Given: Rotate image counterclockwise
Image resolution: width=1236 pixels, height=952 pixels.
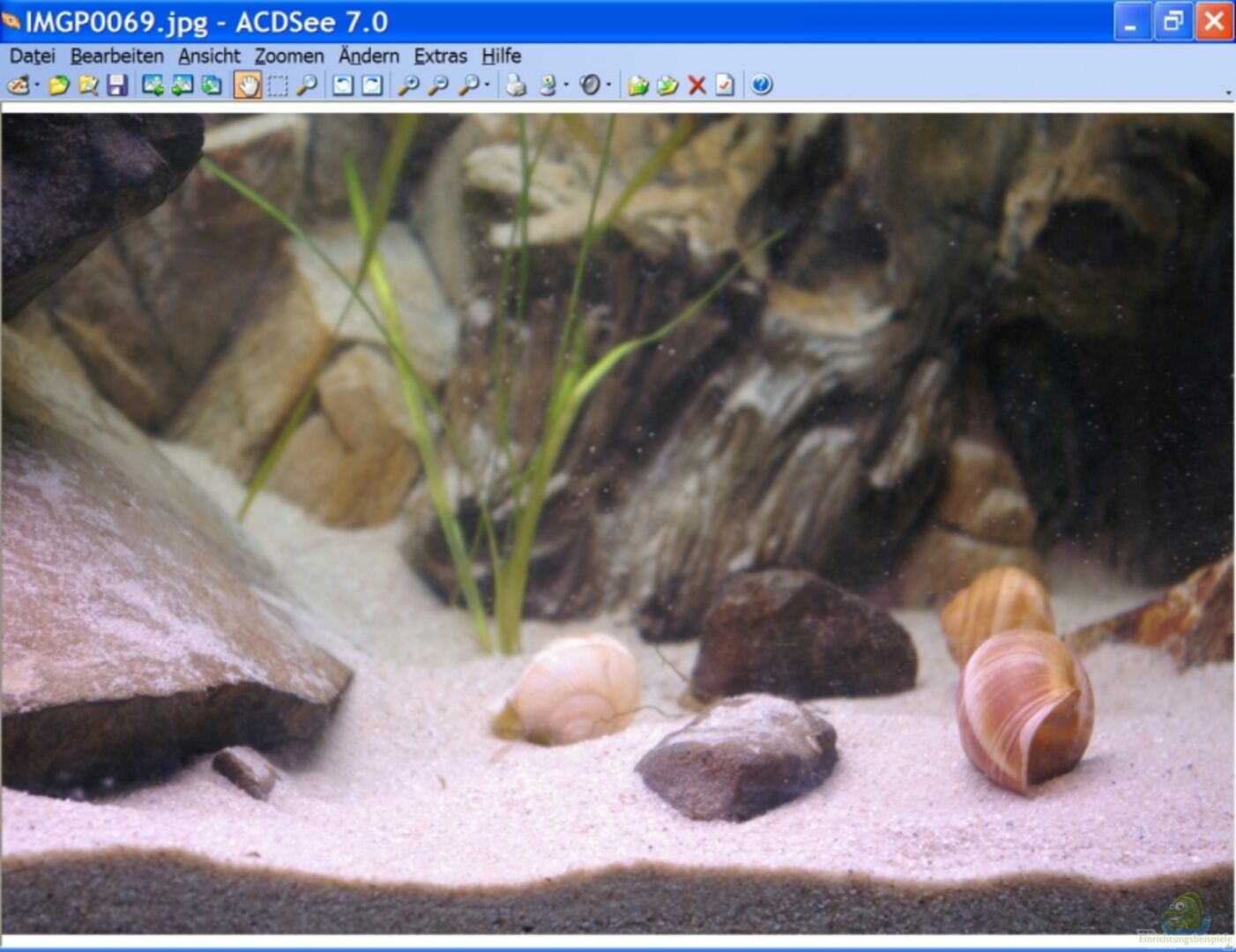Looking at the screenshot, I should [343, 86].
